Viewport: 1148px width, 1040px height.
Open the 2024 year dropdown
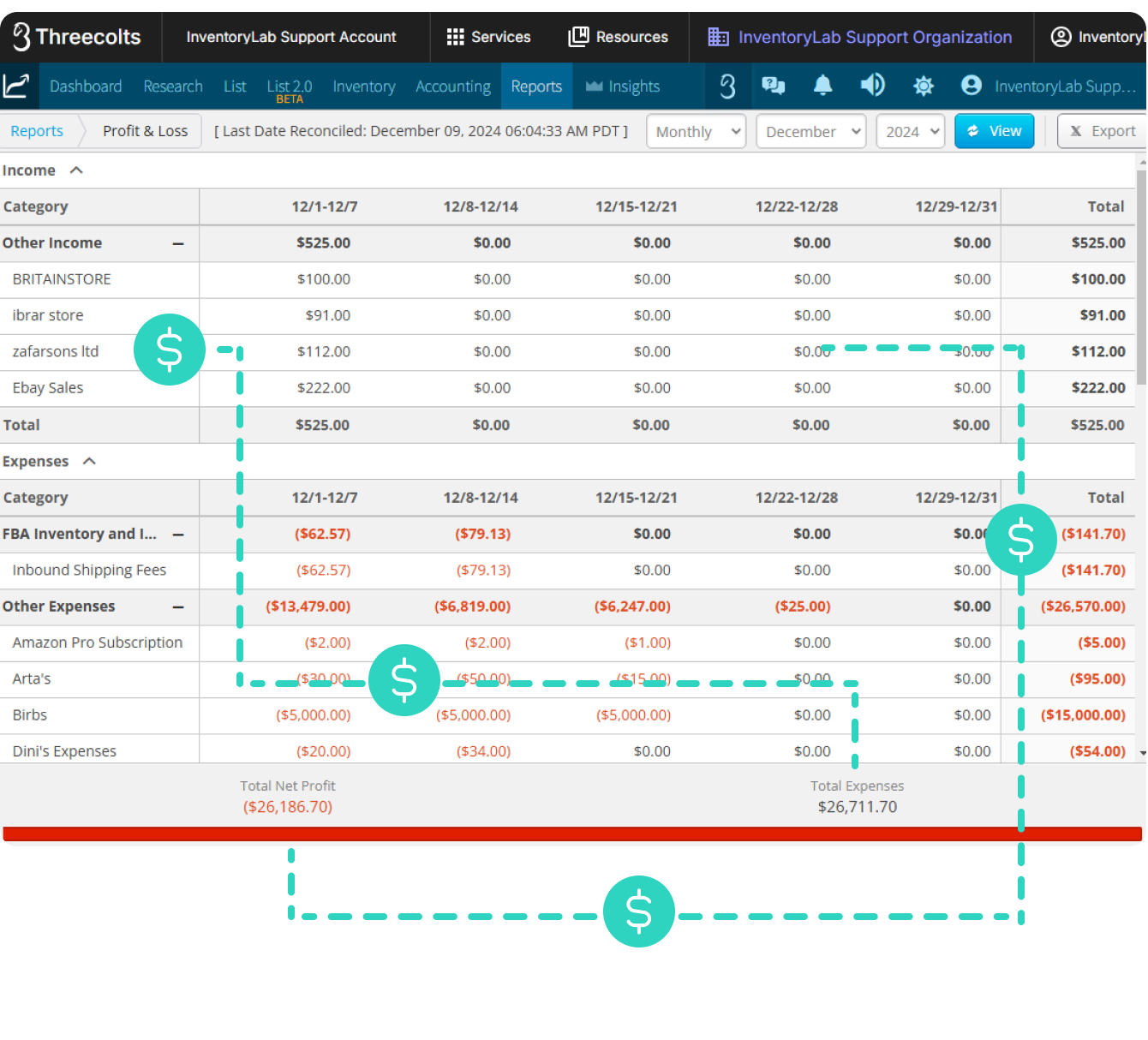click(911, 131)
